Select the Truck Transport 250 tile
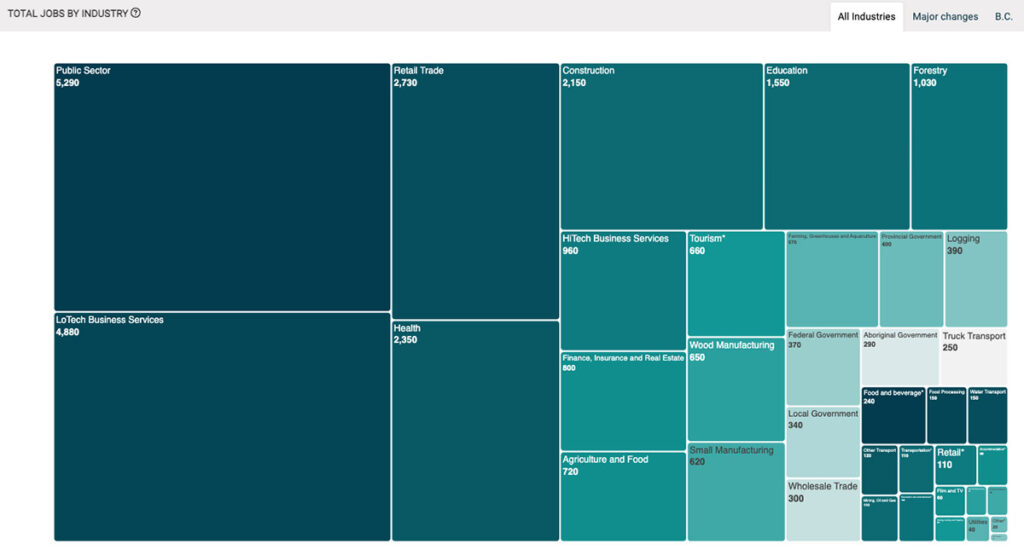 [x=974, y=357]
